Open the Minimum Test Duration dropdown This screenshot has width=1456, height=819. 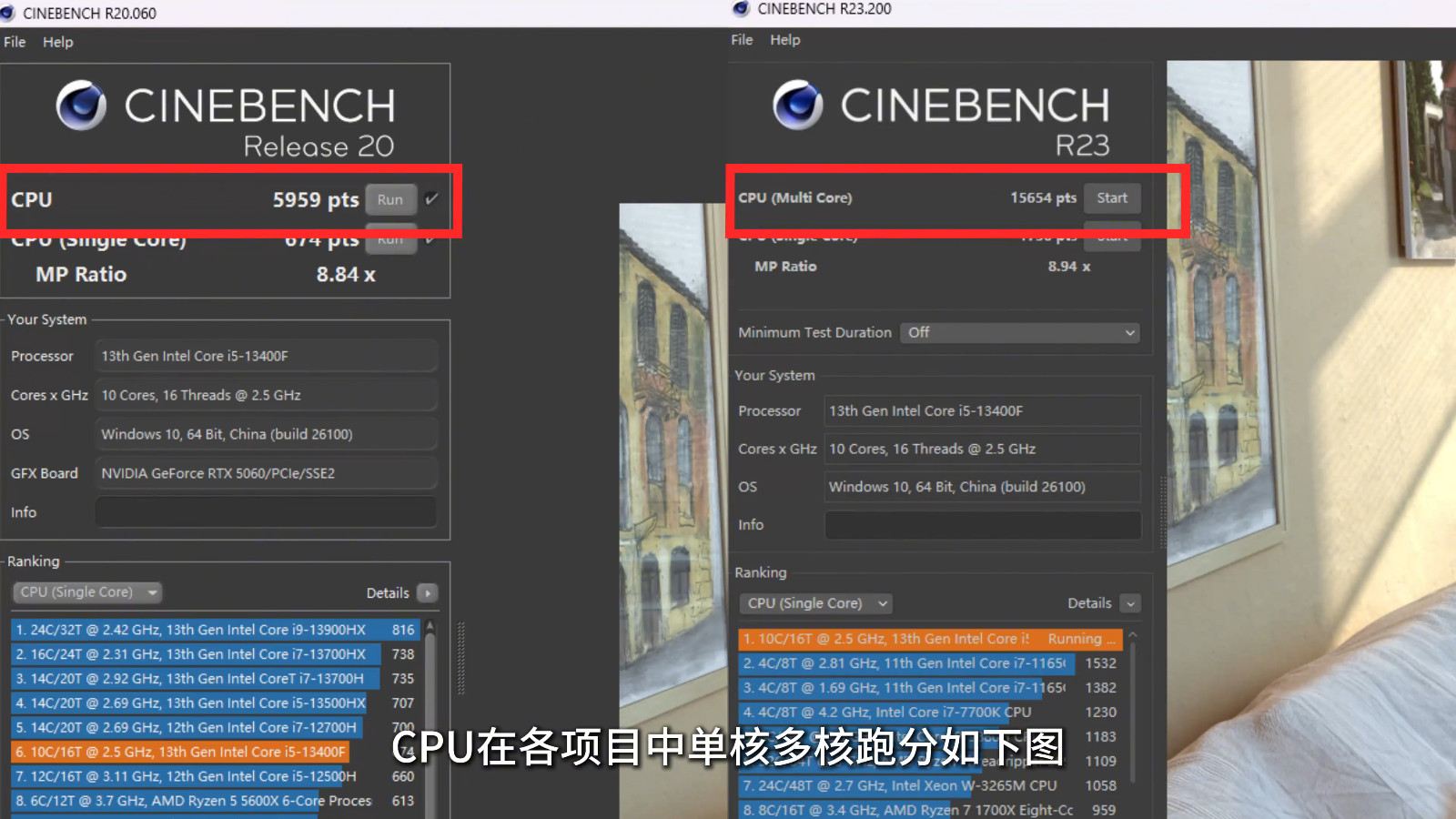[x=1019, y=333]
